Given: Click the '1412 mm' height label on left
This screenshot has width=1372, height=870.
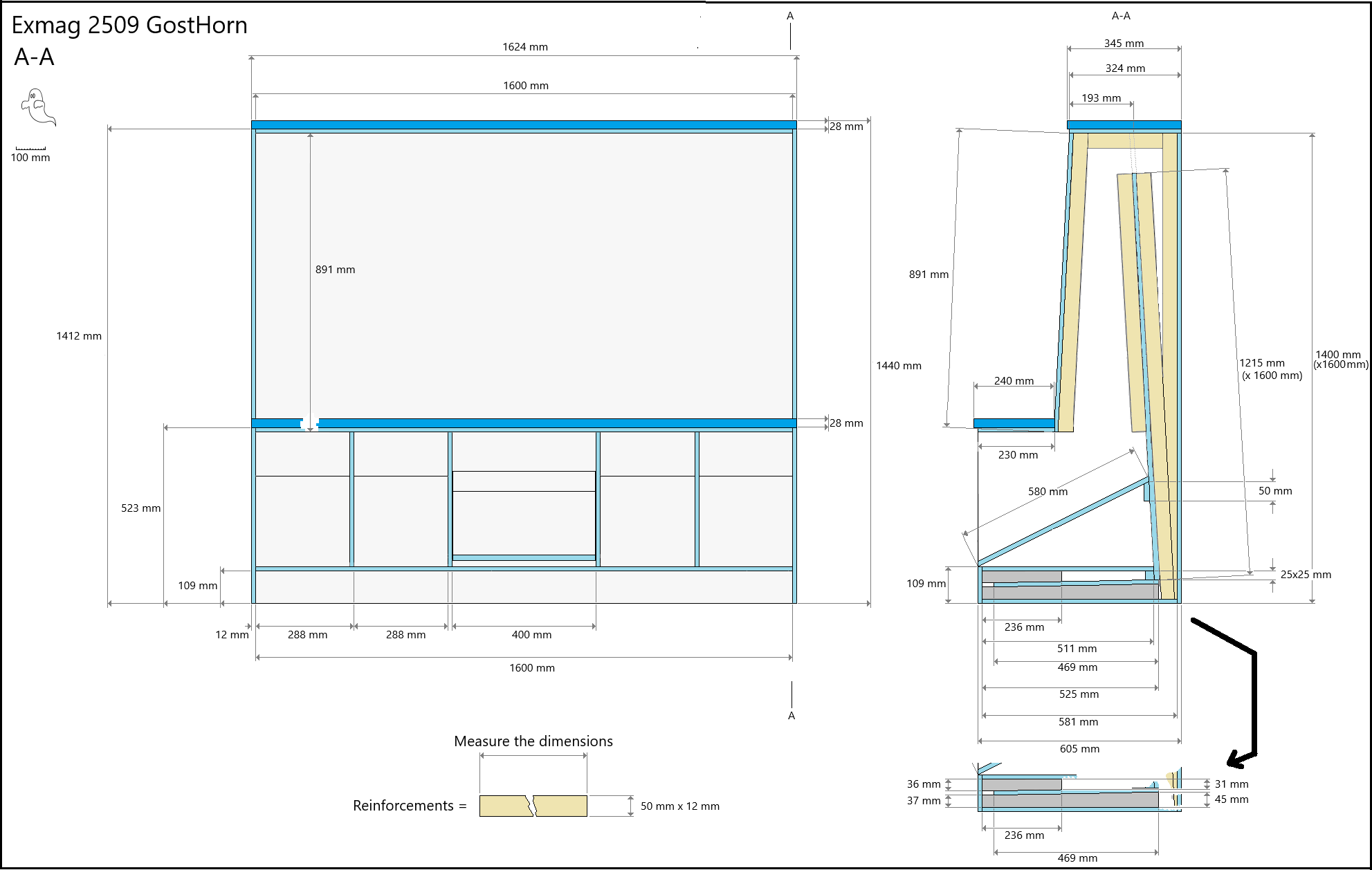Looking at the screenshot, I should [79, 336].
